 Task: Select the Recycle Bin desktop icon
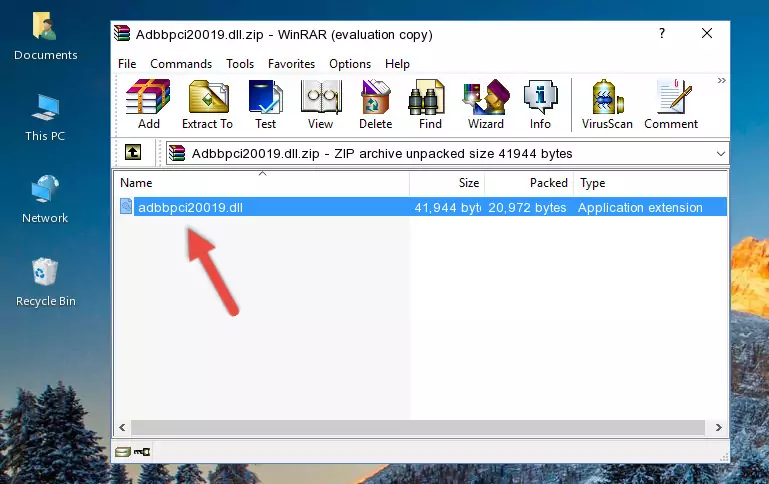coord(46,282)
